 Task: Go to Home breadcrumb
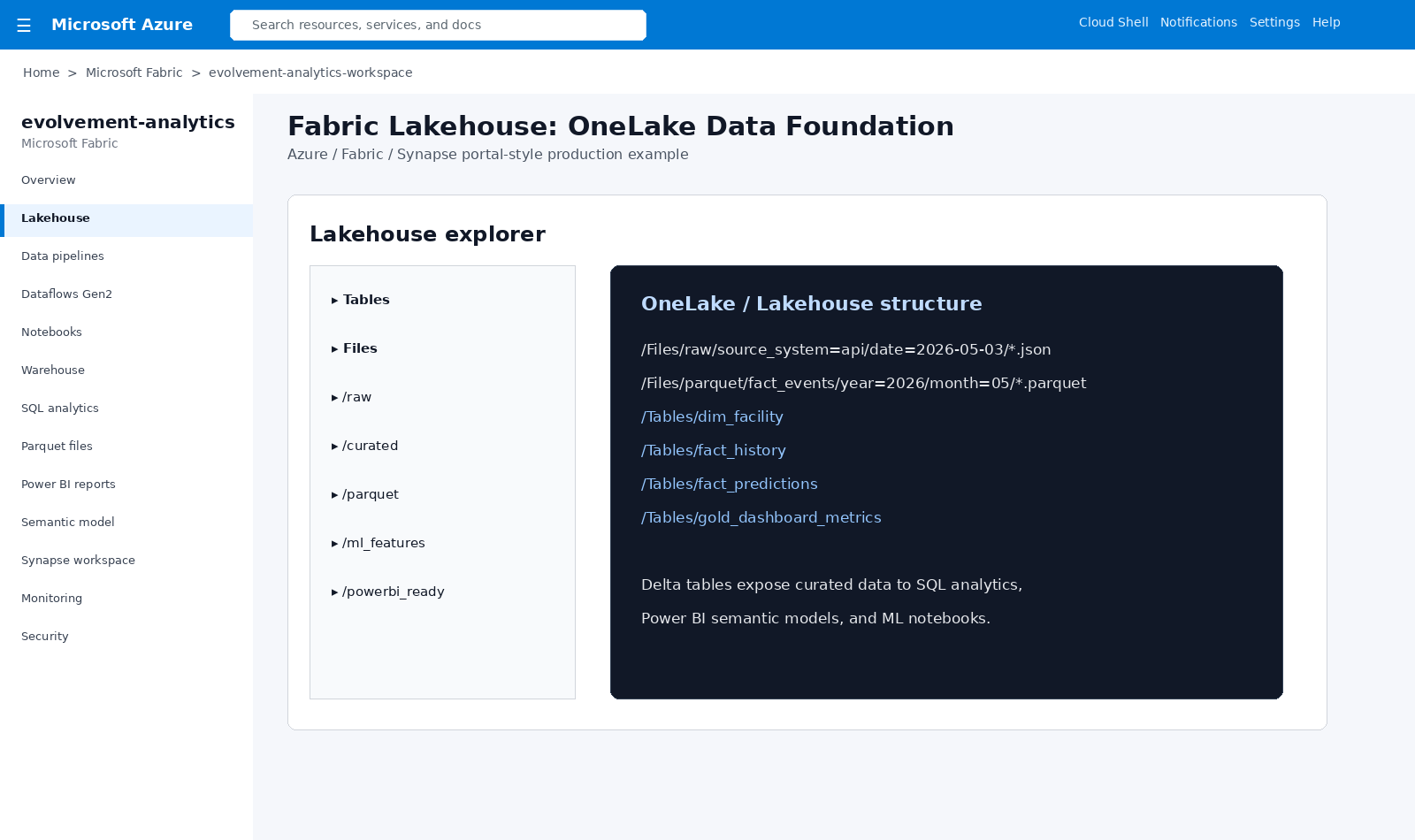point(42,73)
